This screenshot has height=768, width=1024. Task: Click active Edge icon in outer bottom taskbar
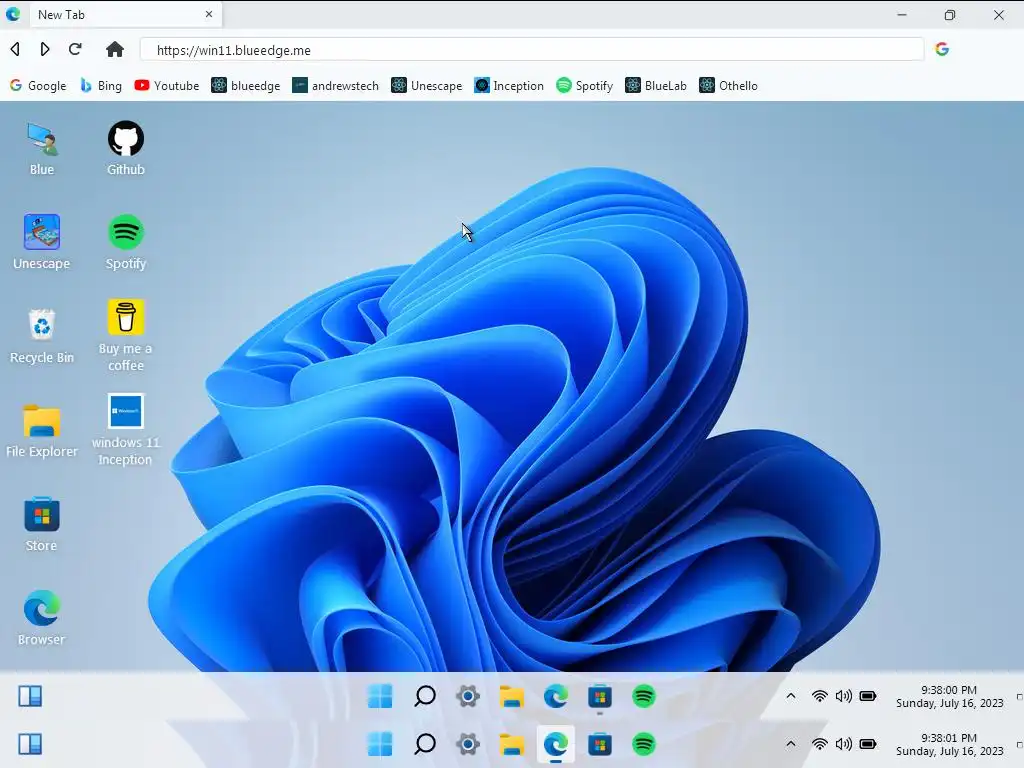(556, 744)
